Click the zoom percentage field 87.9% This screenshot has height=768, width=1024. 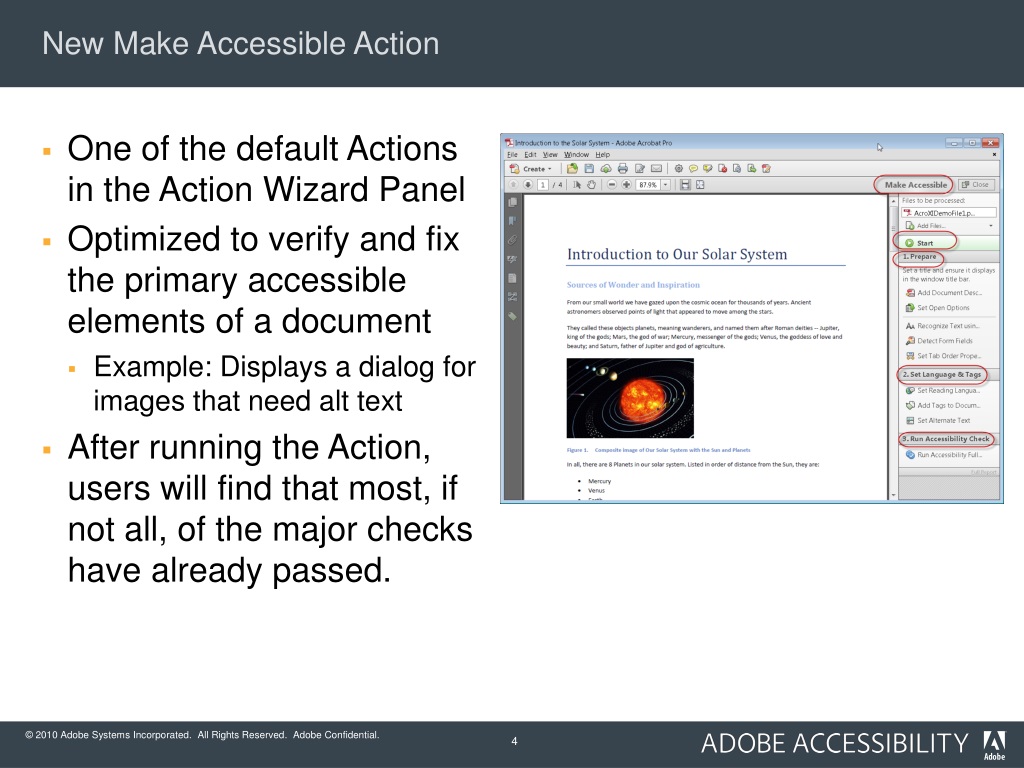click(648, 185)
